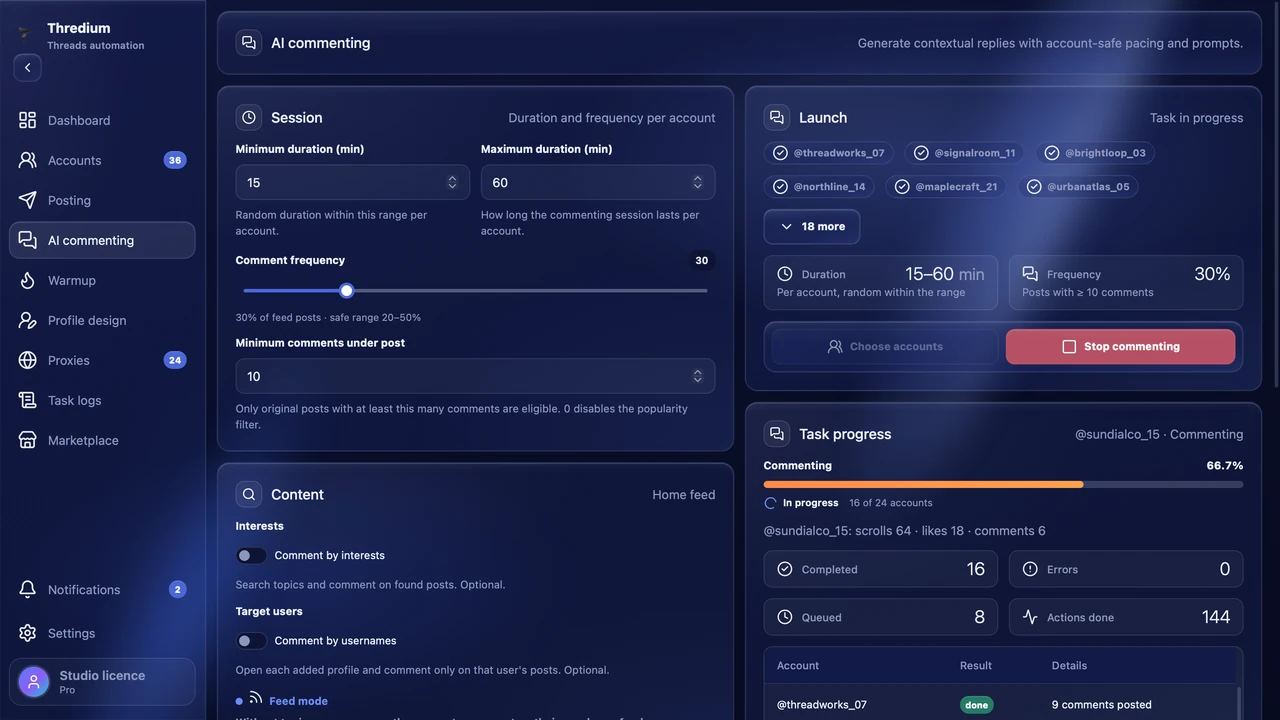1280x720 pixels.
Task: Deselect account @threadworks_07 chip
Action: (x=829, y=153)
